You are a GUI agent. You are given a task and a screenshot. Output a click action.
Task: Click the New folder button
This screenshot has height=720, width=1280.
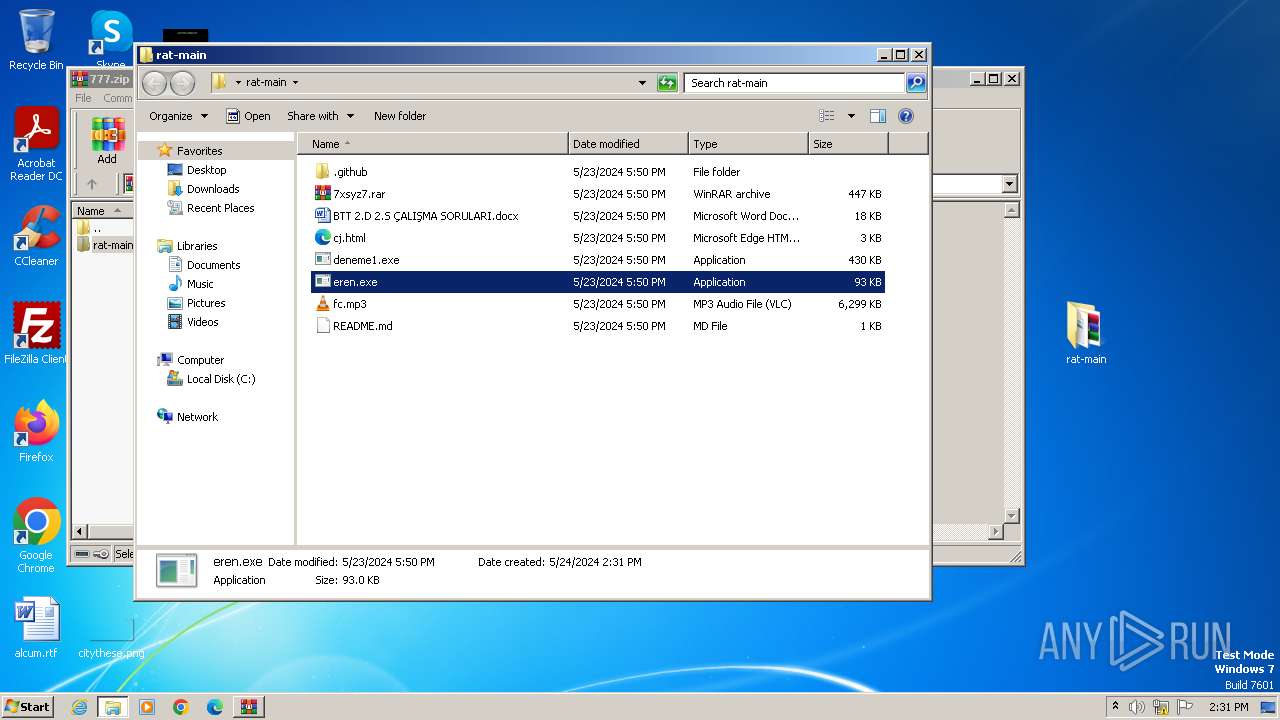coord(400,116)
